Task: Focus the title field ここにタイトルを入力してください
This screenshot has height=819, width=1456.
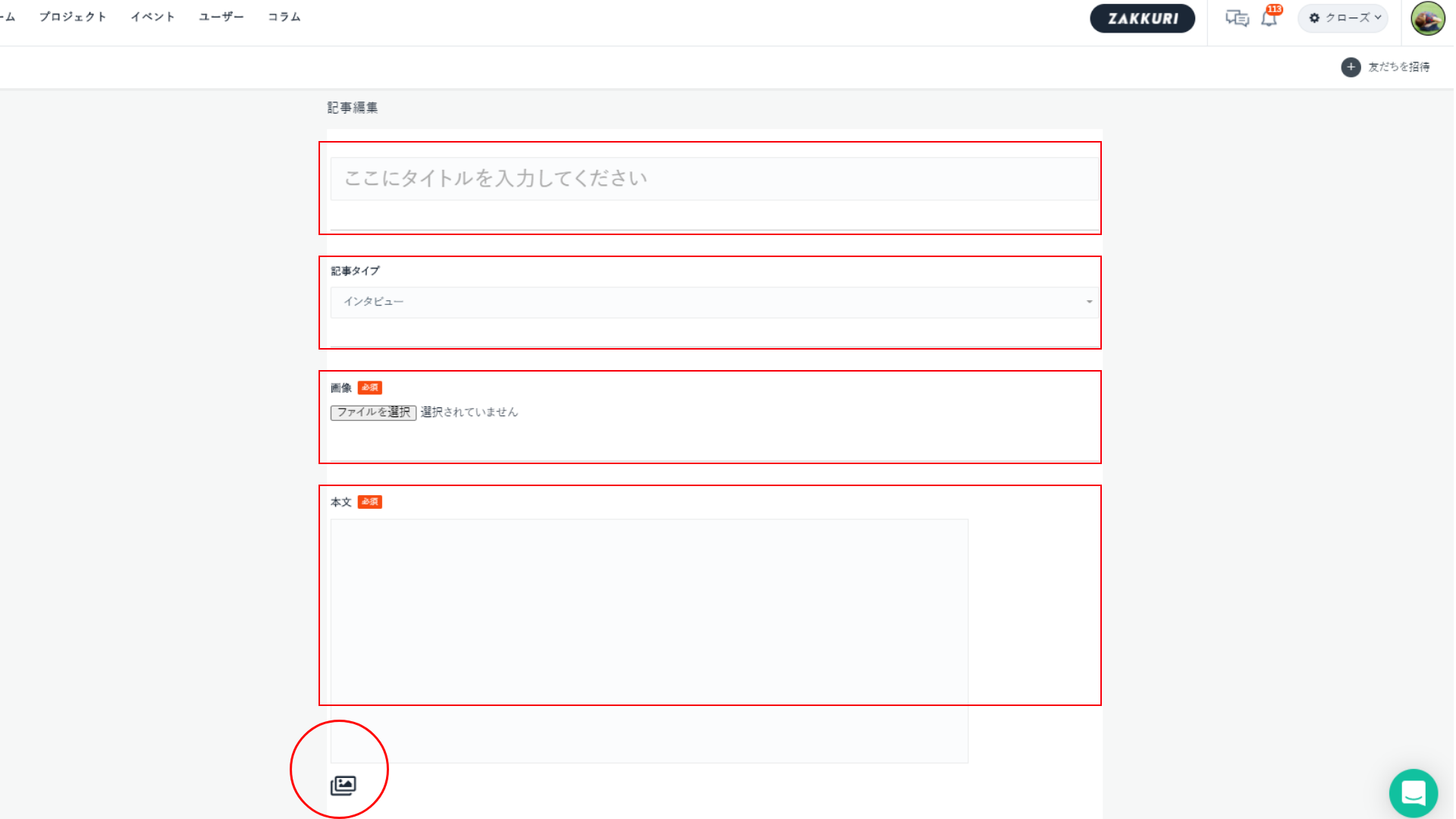Action: pyautogui.click(x=713, y=179)
